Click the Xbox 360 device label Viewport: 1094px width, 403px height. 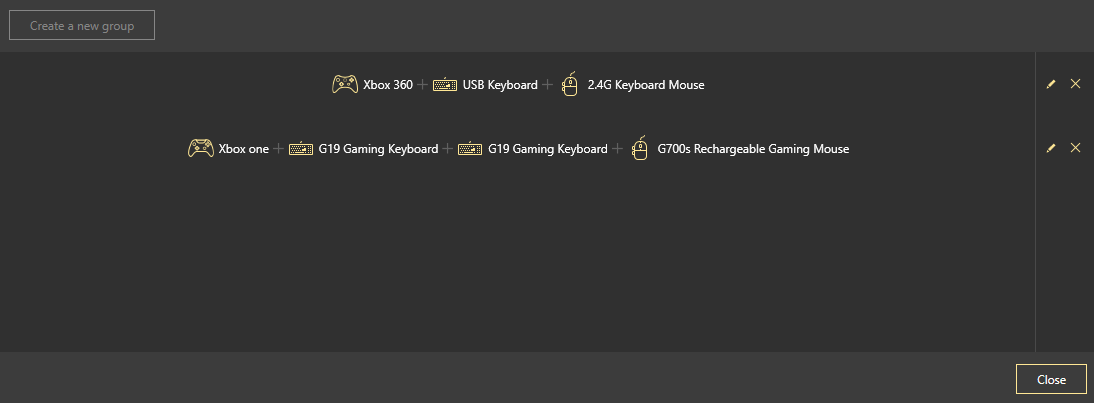coord(388,85)
